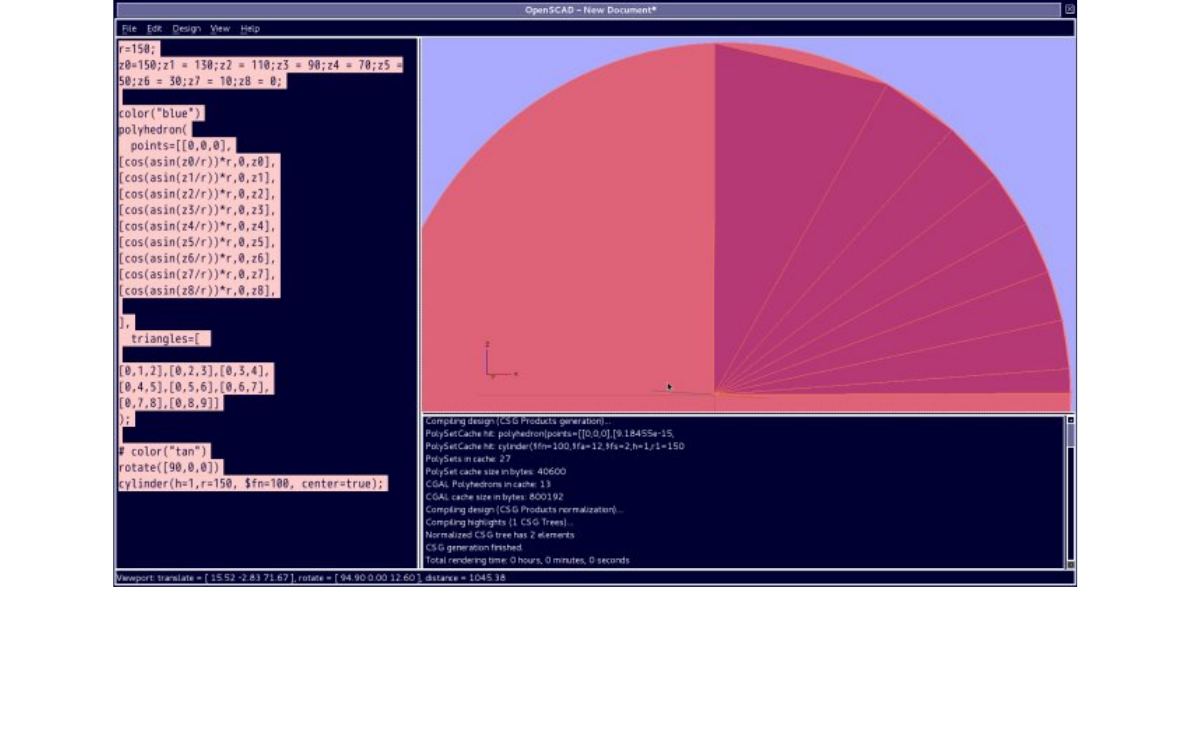Click the line 'cylinder(h=1,r=150, $fn=100, center=true);'
The height and width of the screenshot is (732, 1190).
(252, 484)
